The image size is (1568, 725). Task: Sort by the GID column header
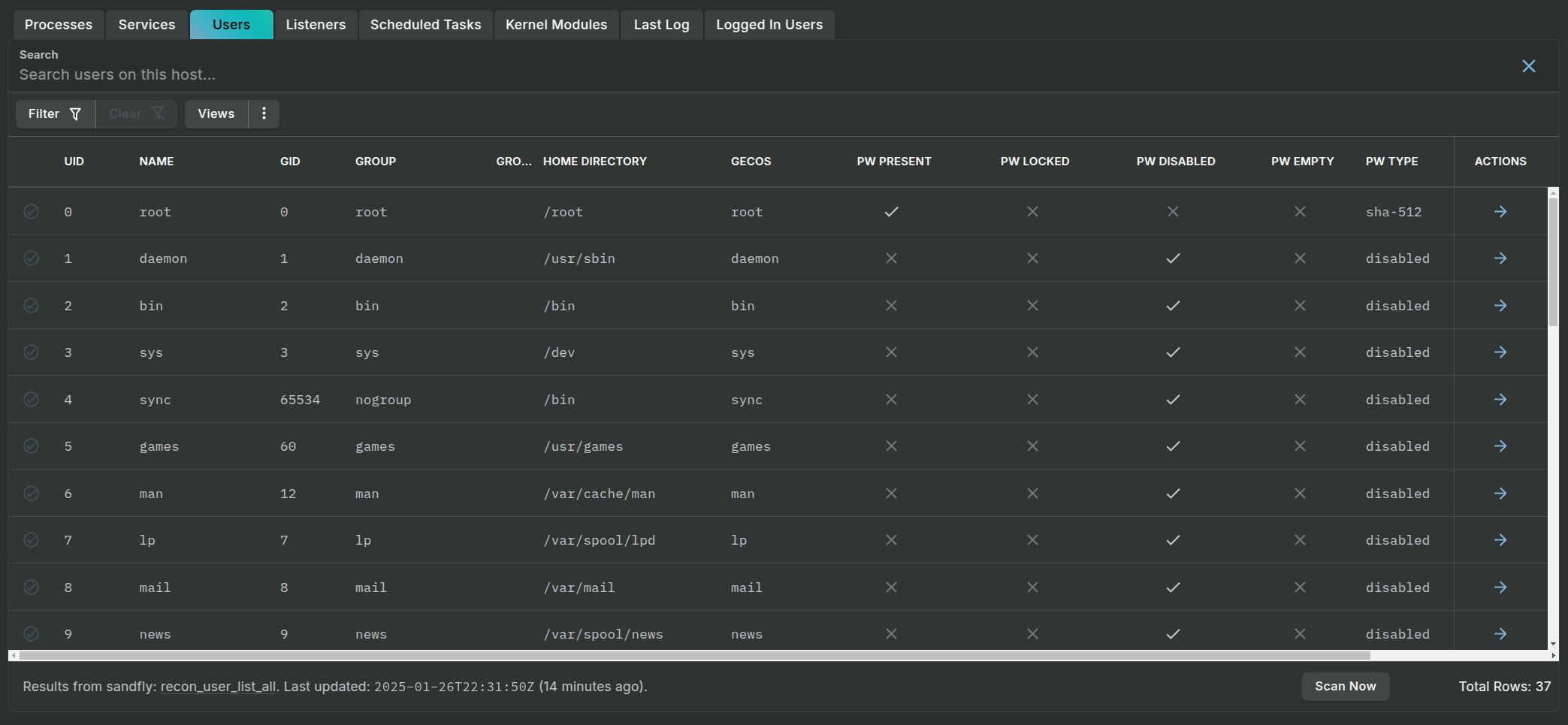click(x=290, y=162)
